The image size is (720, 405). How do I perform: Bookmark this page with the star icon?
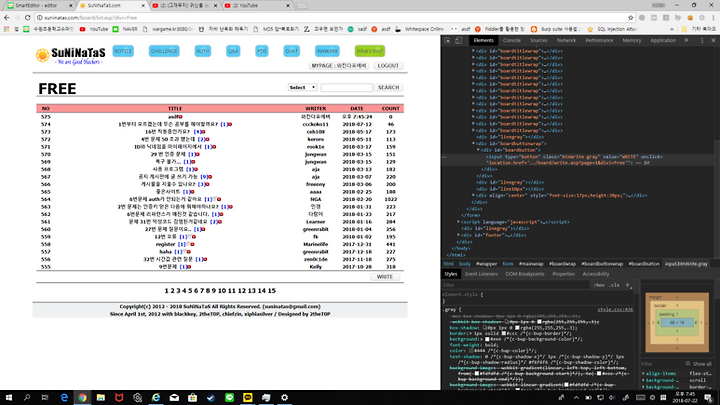630,17
